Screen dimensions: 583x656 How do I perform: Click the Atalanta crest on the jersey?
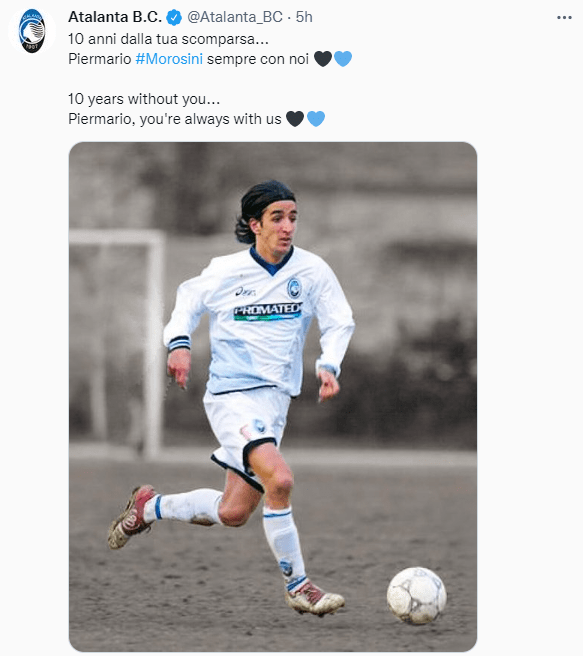coord(294,288)
